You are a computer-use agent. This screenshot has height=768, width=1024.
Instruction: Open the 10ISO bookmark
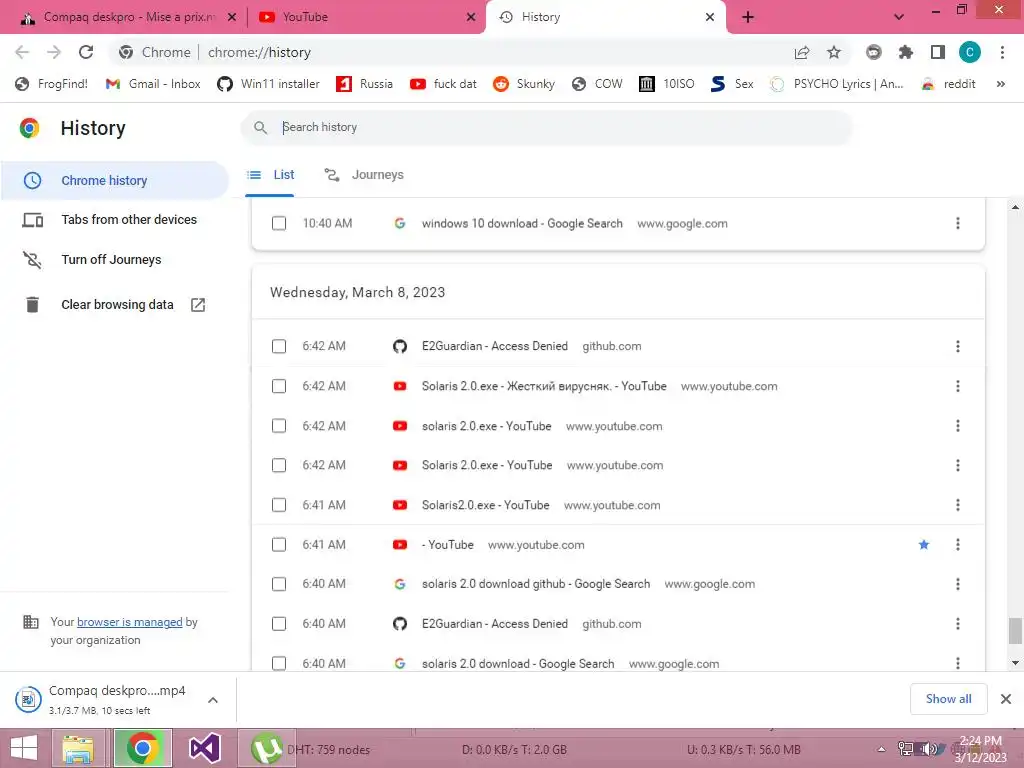[667, 84]
